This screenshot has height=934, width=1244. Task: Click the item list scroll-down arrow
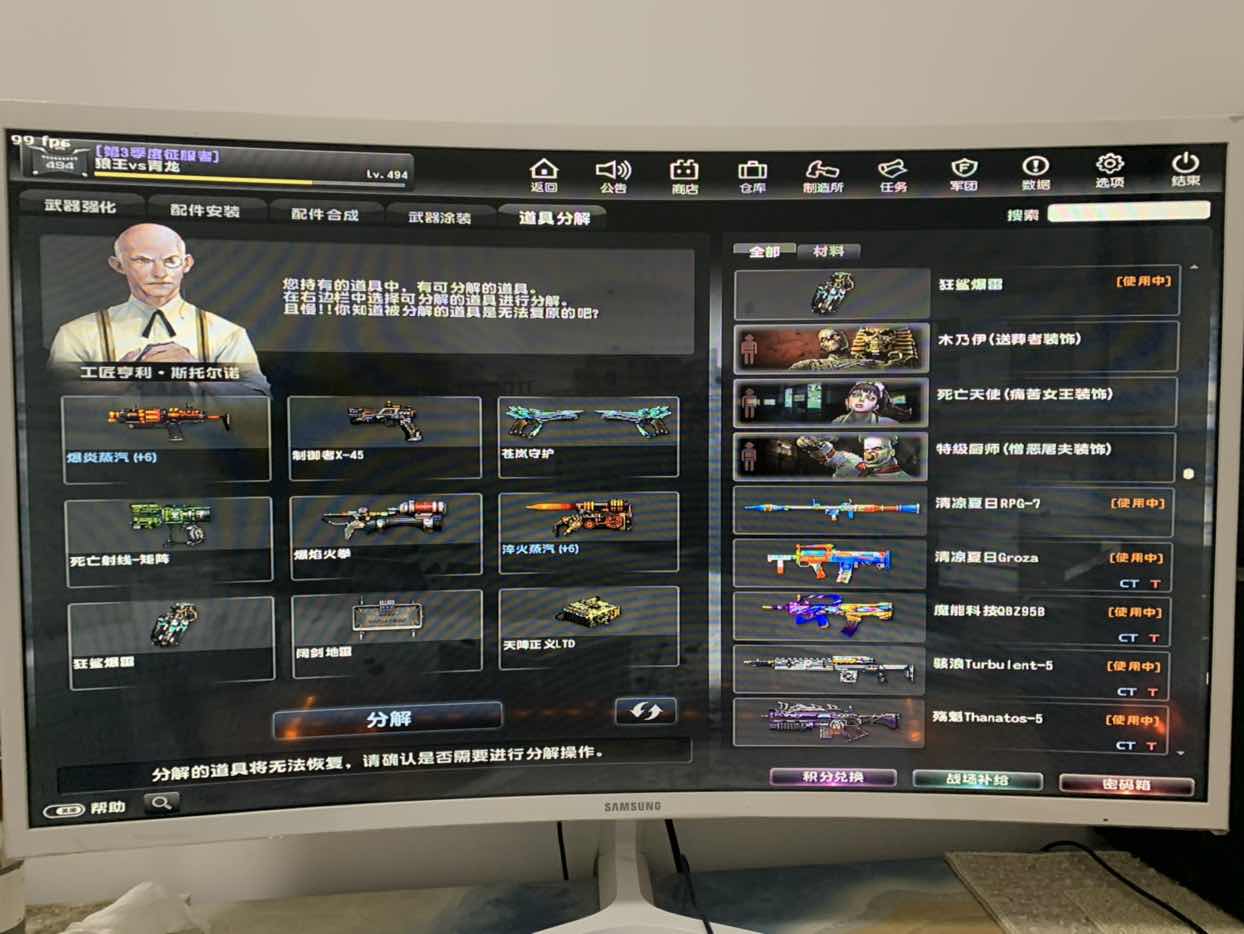(1181, 752)
